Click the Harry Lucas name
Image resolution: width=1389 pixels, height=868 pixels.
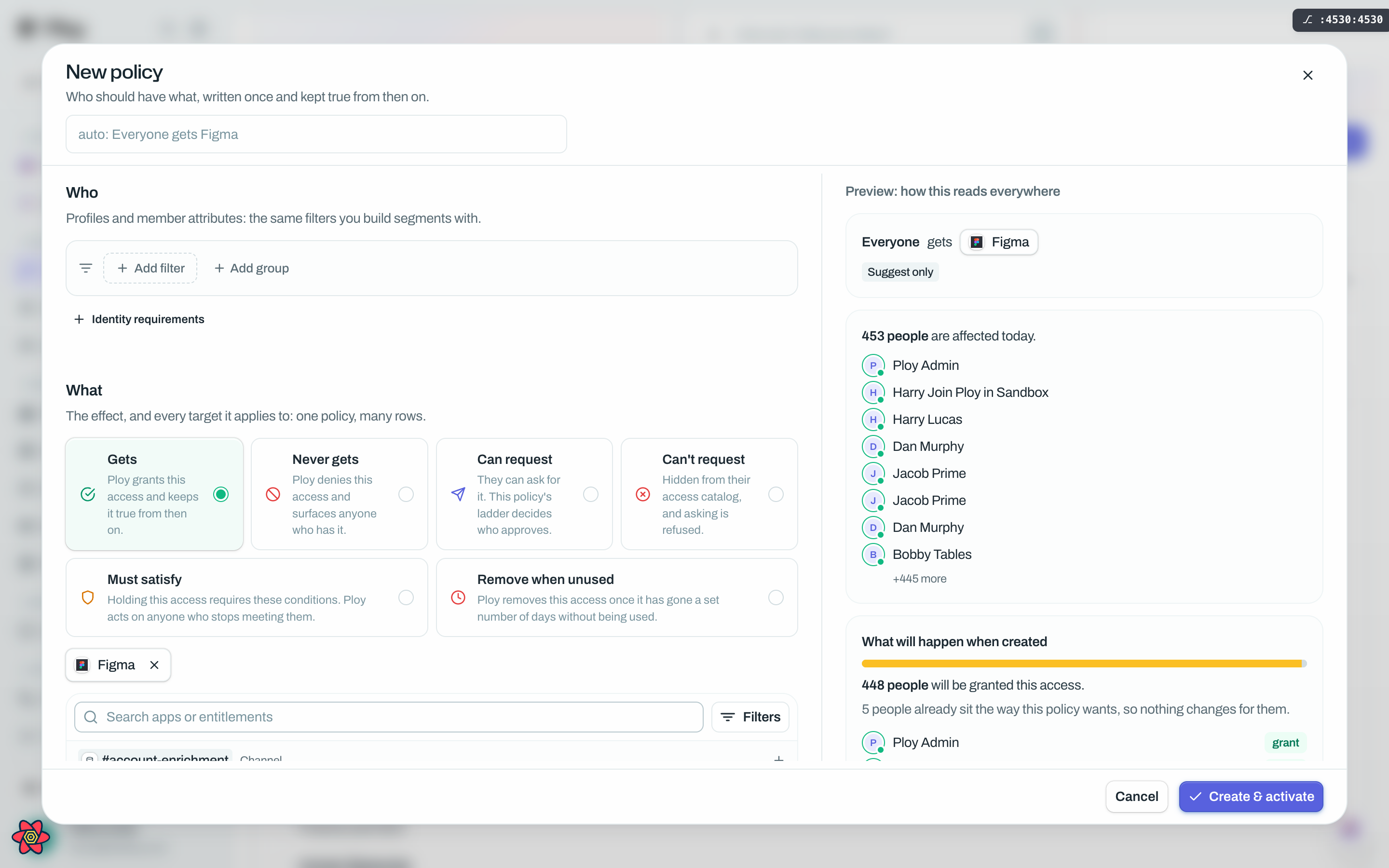click(927, 420)
